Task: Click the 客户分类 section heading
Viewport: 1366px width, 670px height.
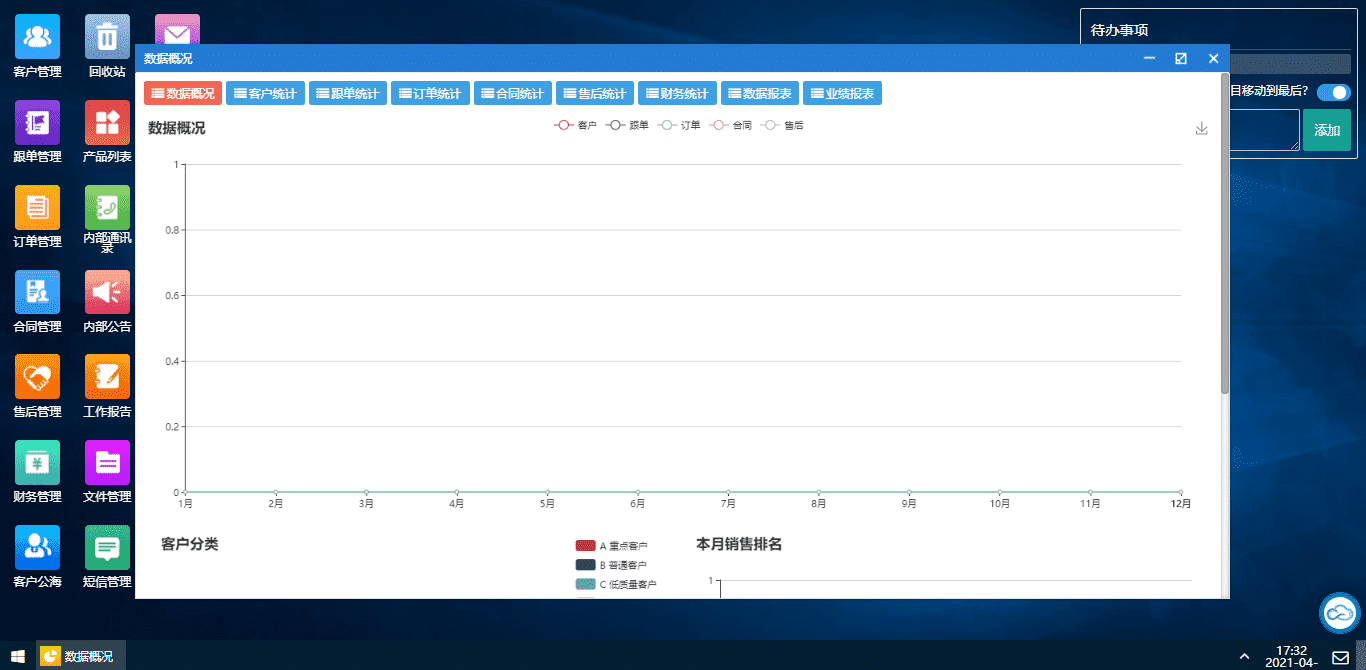Action: (x=190, y=544)
